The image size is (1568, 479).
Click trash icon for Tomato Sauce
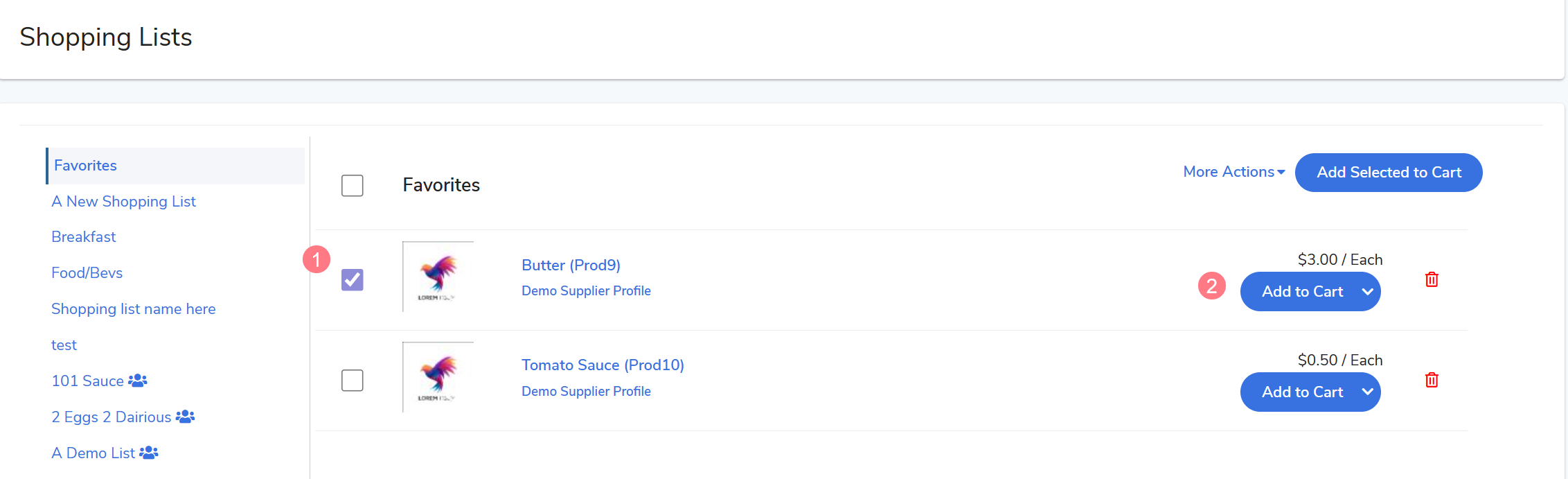point(1432,380)
